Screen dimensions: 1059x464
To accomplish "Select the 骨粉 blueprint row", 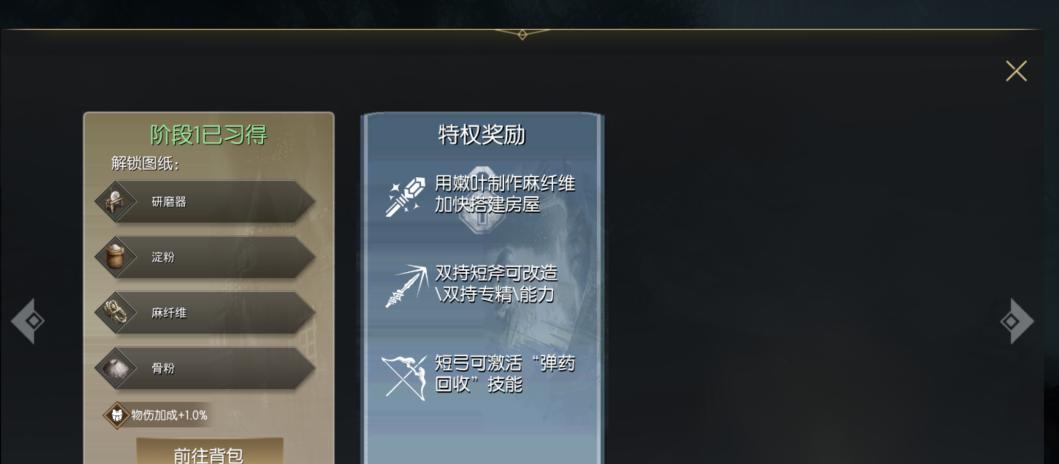I will pos(205,368).
